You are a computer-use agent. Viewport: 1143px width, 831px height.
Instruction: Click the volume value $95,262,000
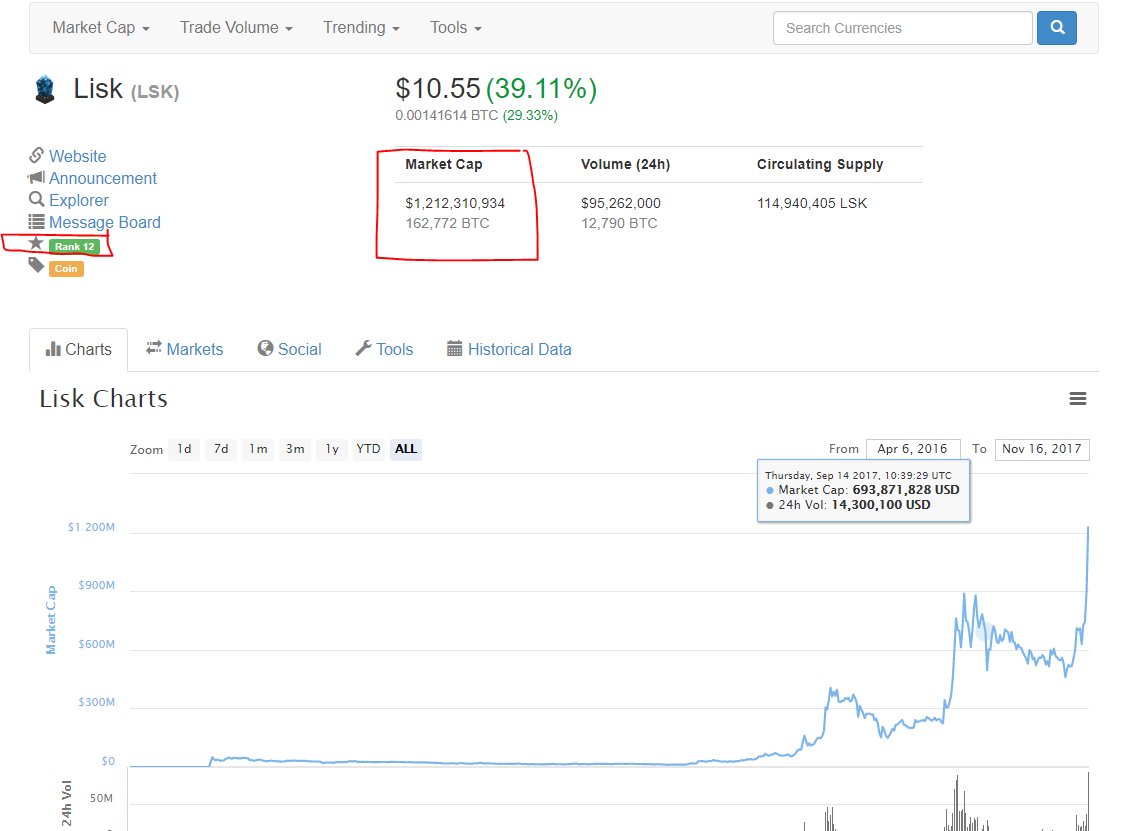[620, 203]
